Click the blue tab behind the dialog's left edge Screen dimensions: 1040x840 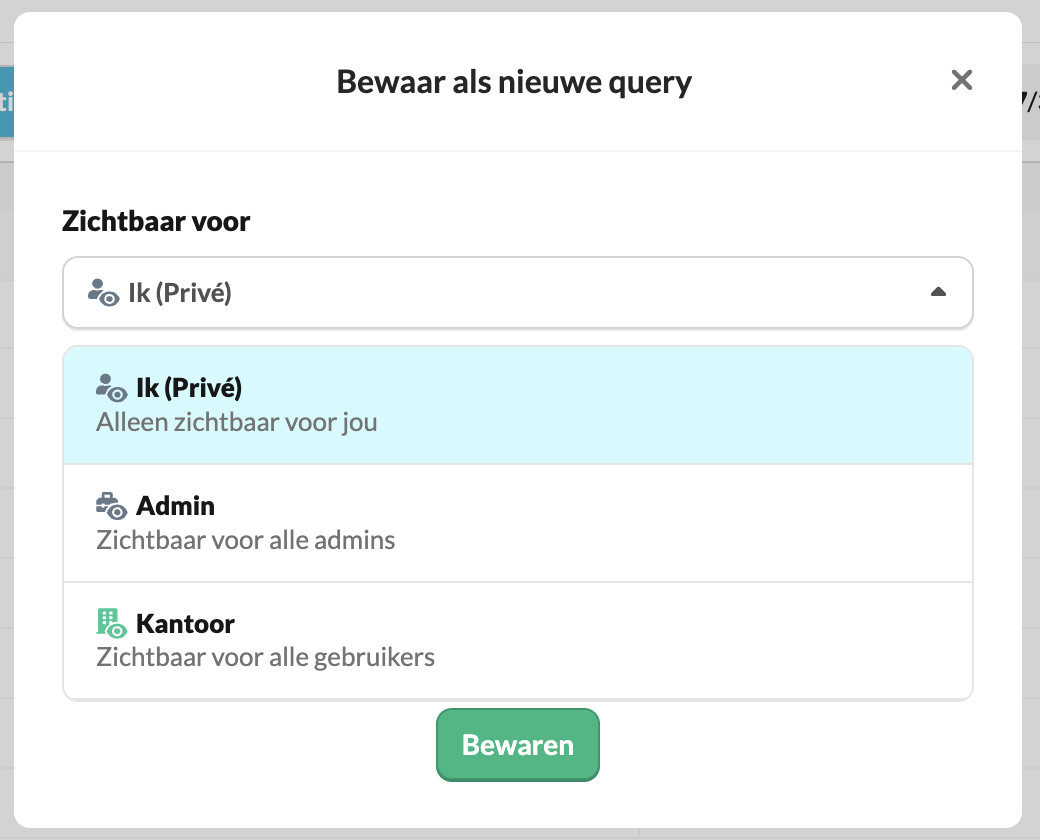(x=6, y=101)
